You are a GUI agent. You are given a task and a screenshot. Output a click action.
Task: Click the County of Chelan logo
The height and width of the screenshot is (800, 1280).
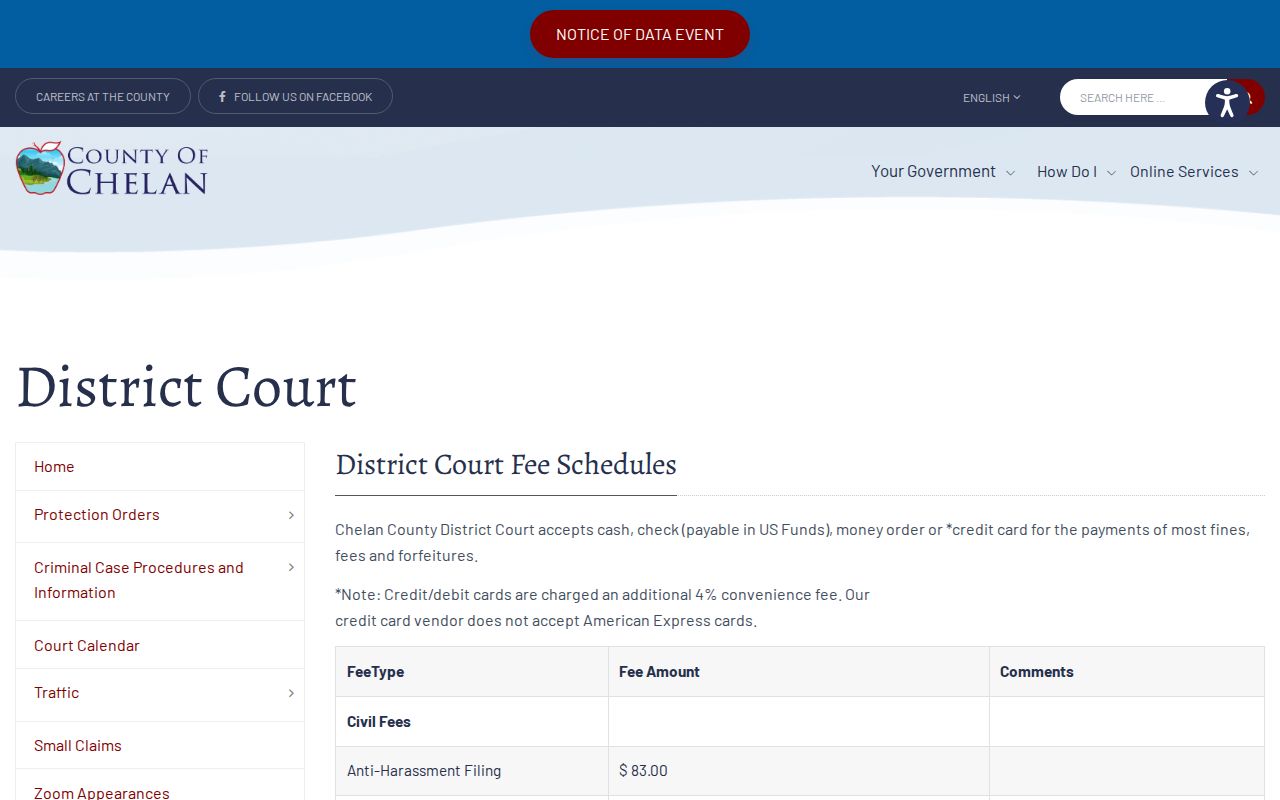[x=112, y=168]
